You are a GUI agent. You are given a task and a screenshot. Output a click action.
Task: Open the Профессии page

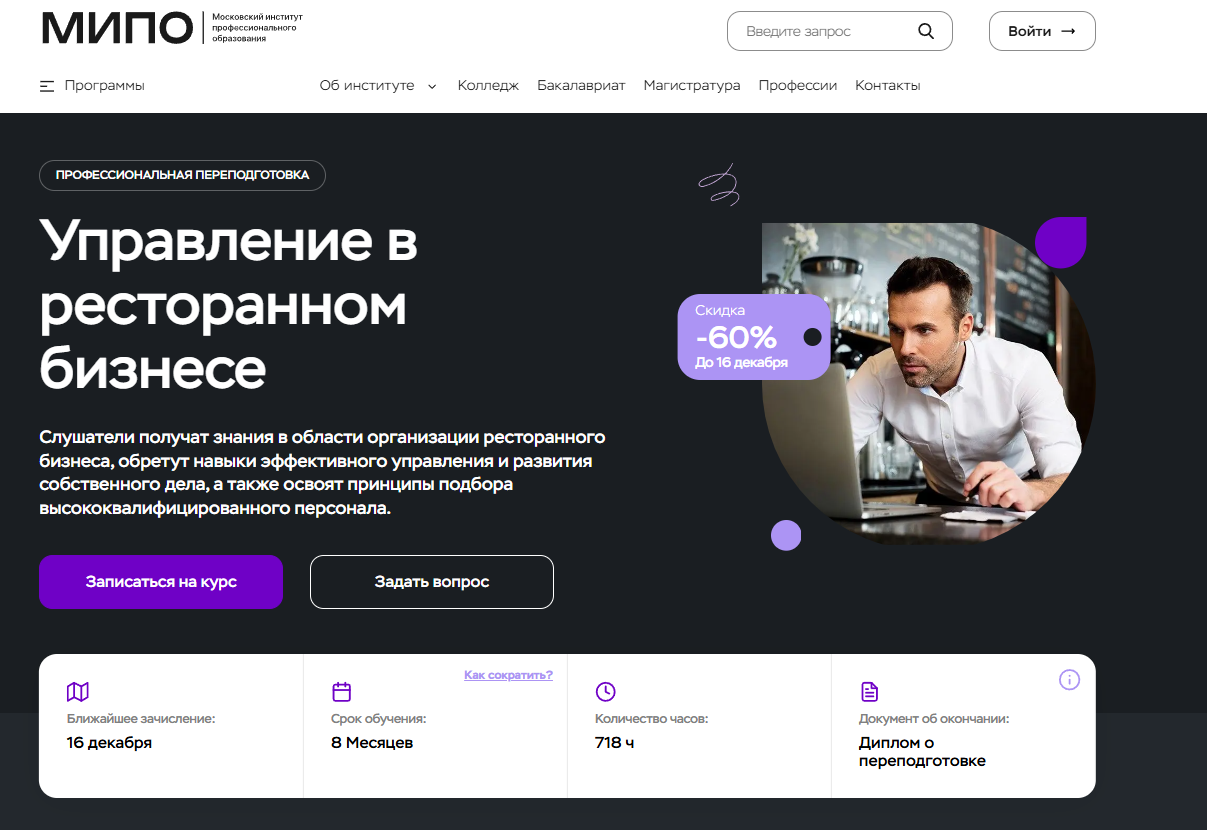tap(798, 86)
